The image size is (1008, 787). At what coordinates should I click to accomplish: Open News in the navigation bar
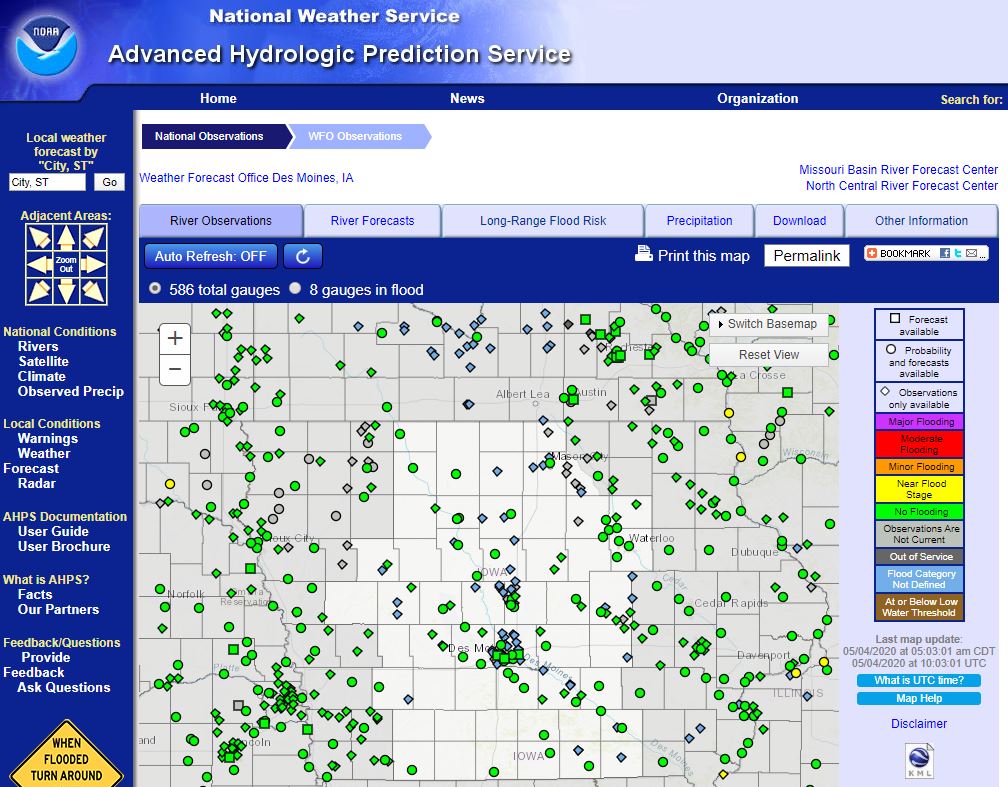(x=467, y=98)
